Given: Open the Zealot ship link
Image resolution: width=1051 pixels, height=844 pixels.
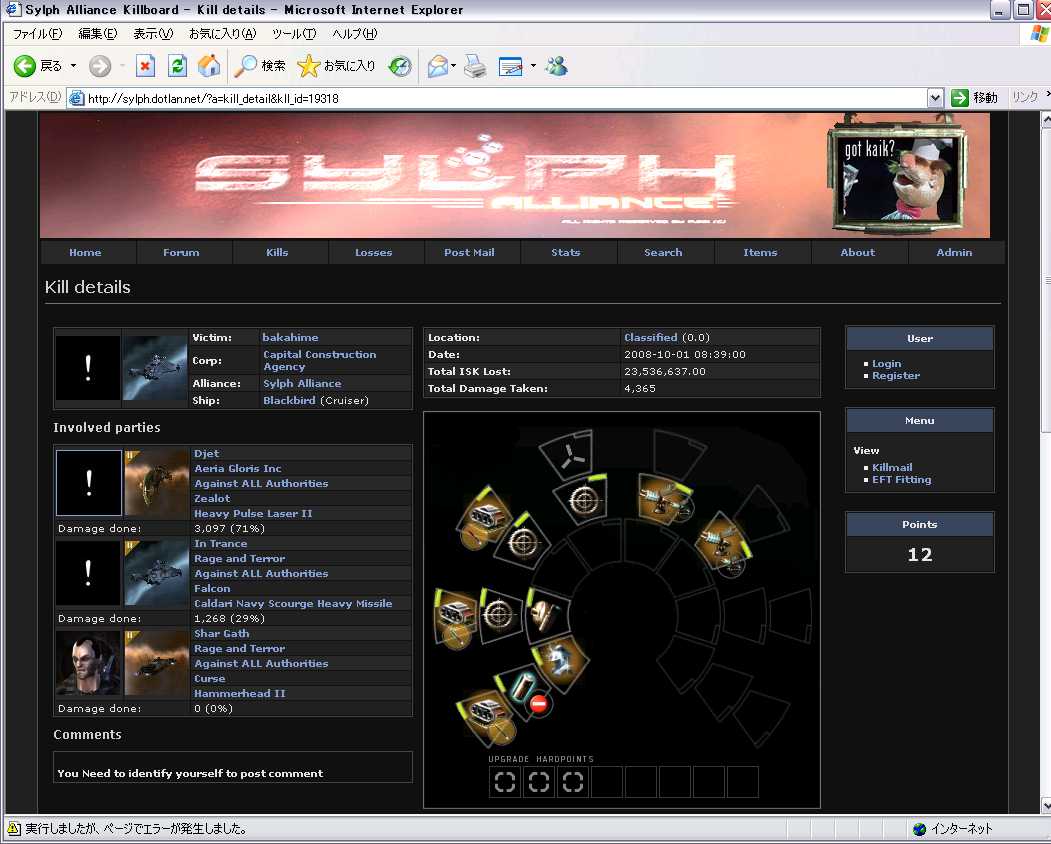Looking at the screenshot, I should (212, 499).
